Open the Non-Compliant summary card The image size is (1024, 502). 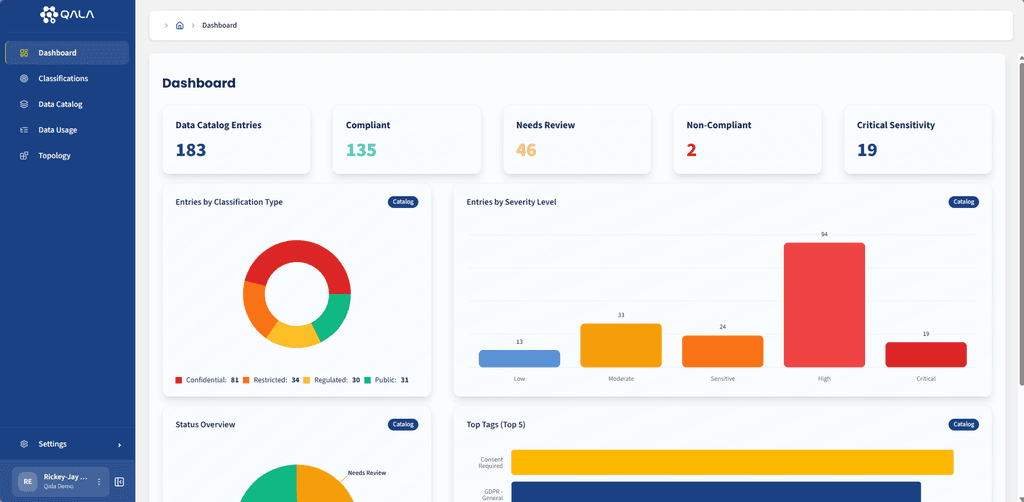[x=748, y=140]
